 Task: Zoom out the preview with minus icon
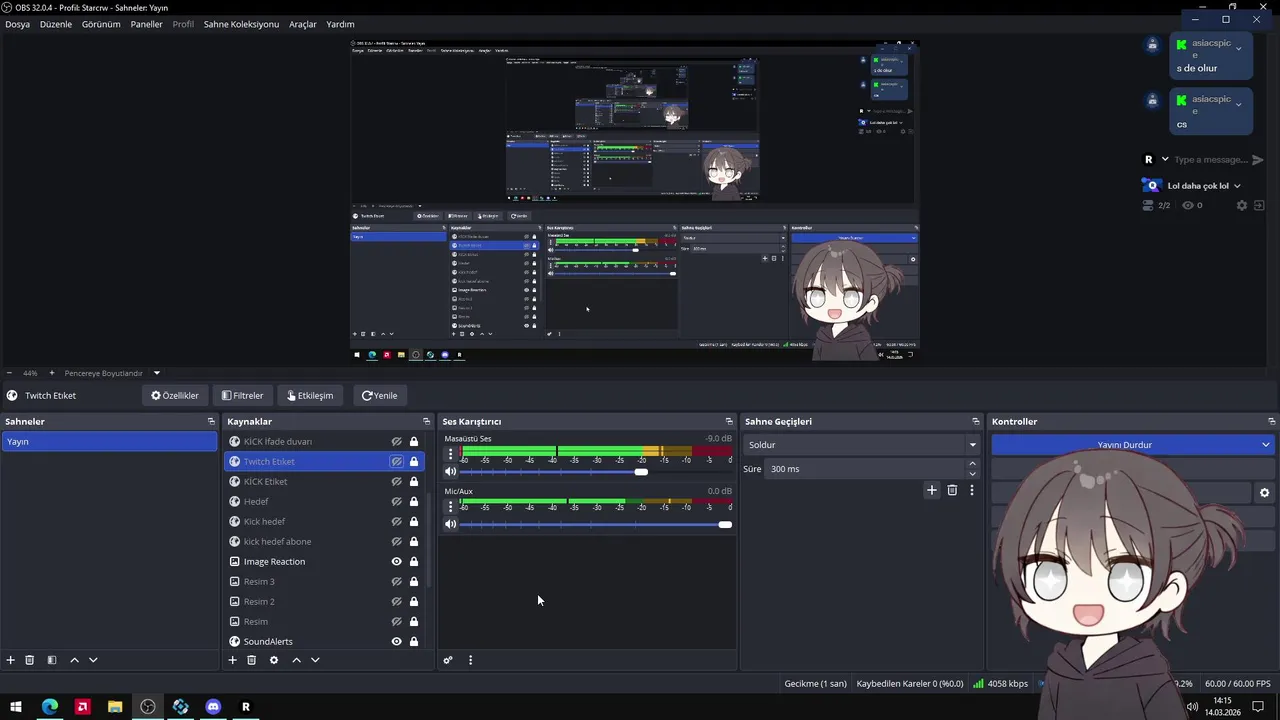(9, 373)
